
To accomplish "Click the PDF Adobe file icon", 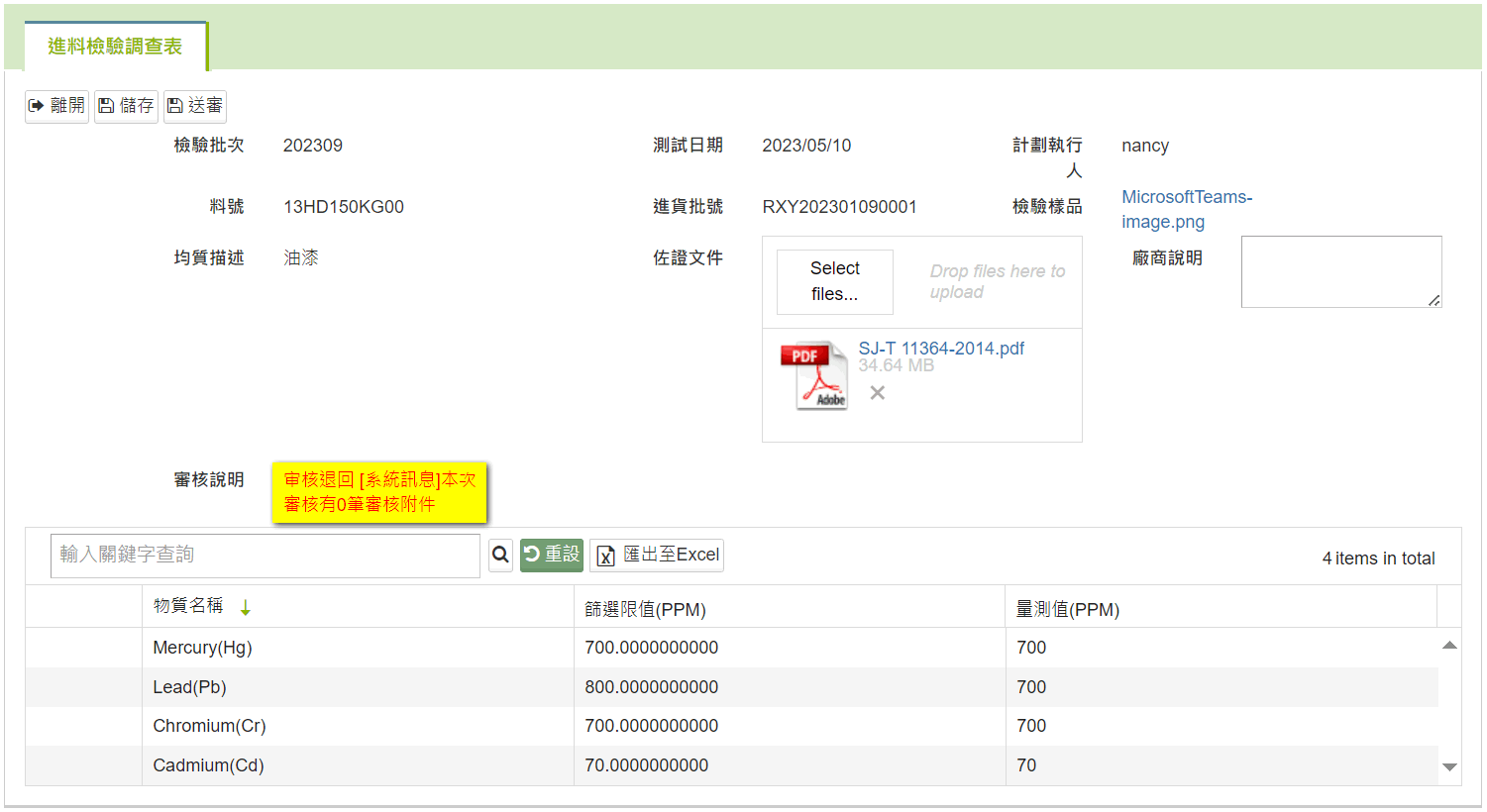I will coord(814,376).
